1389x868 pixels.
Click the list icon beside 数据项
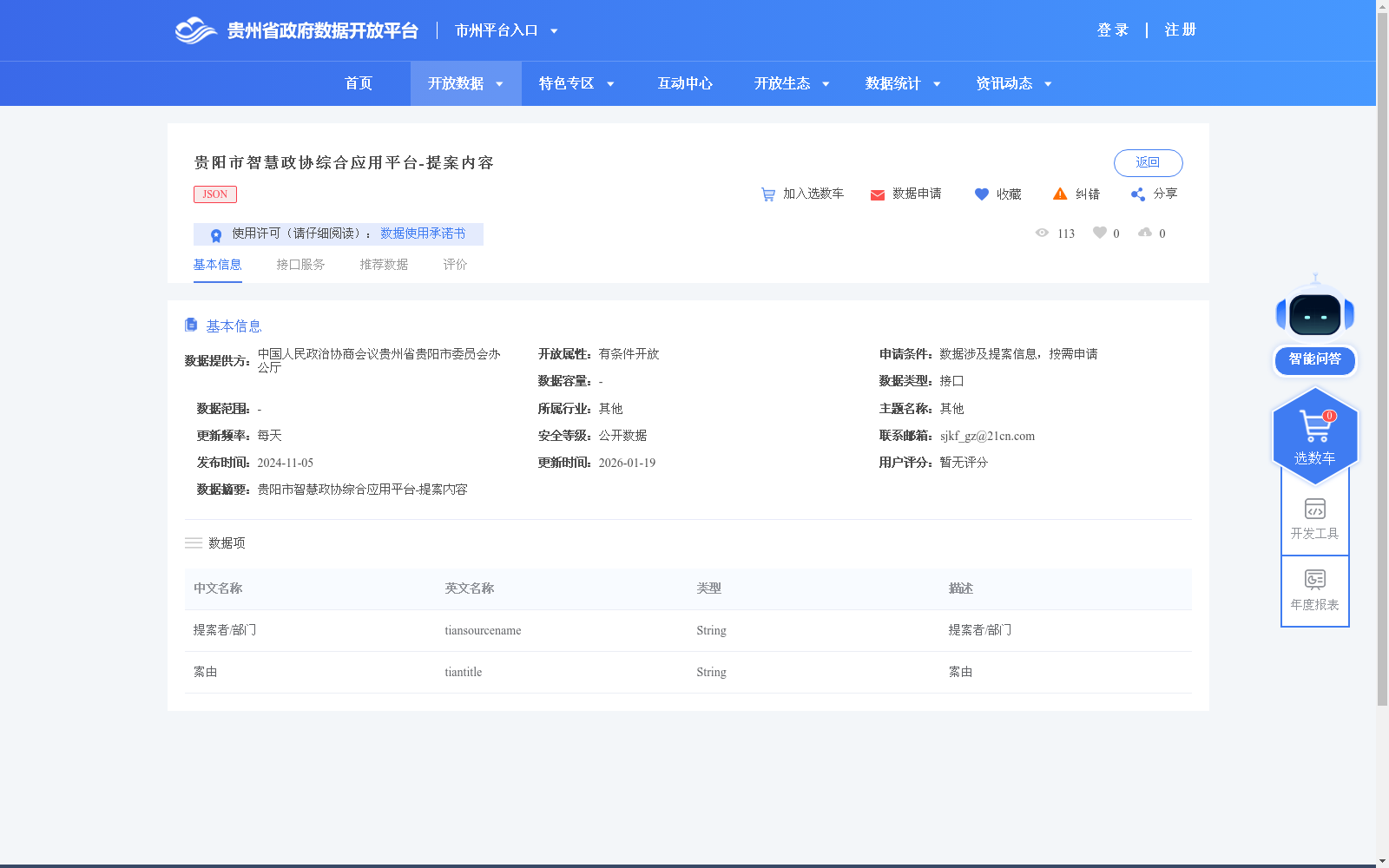[x=194, y=542]
